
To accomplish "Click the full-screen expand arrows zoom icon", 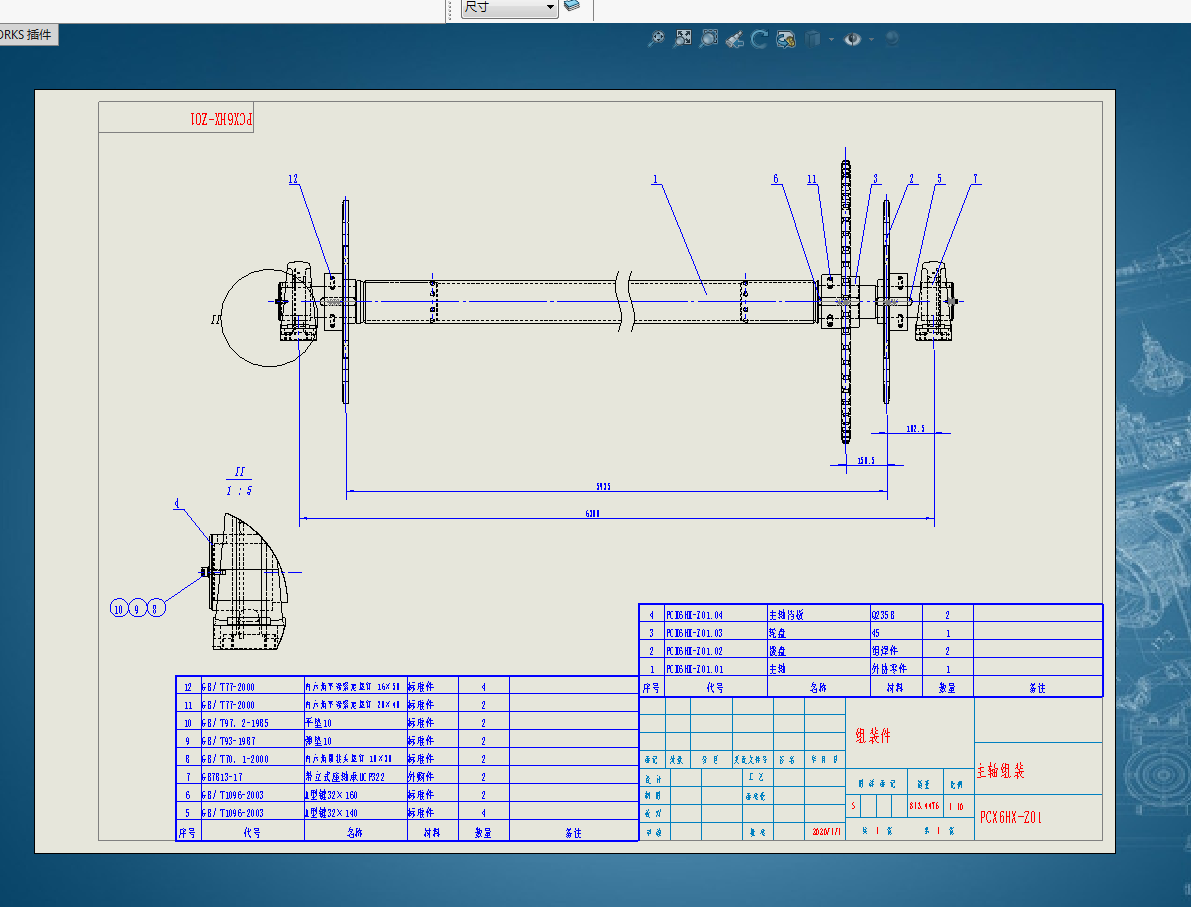I will click(x=684, y=38).
